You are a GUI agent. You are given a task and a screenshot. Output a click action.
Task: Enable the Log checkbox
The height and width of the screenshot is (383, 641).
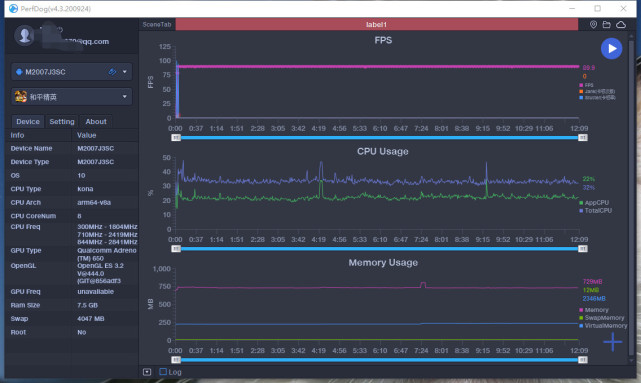(163, 372)
